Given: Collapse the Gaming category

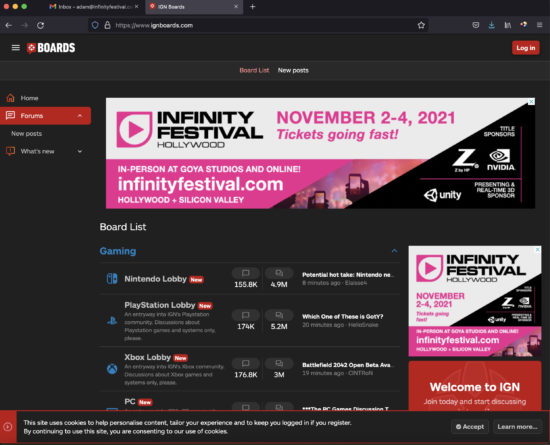Looking at the screenshot, I should tap(394, 251).
